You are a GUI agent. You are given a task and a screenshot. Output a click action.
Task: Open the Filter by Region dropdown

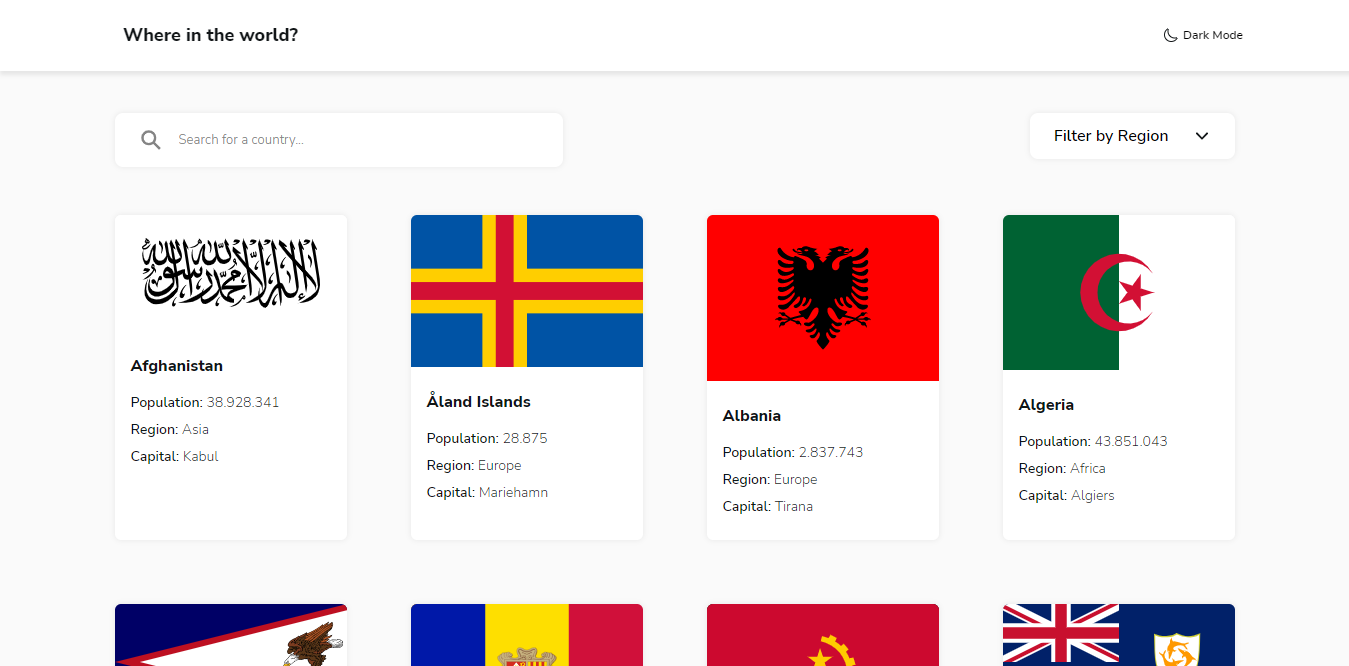1132,136
